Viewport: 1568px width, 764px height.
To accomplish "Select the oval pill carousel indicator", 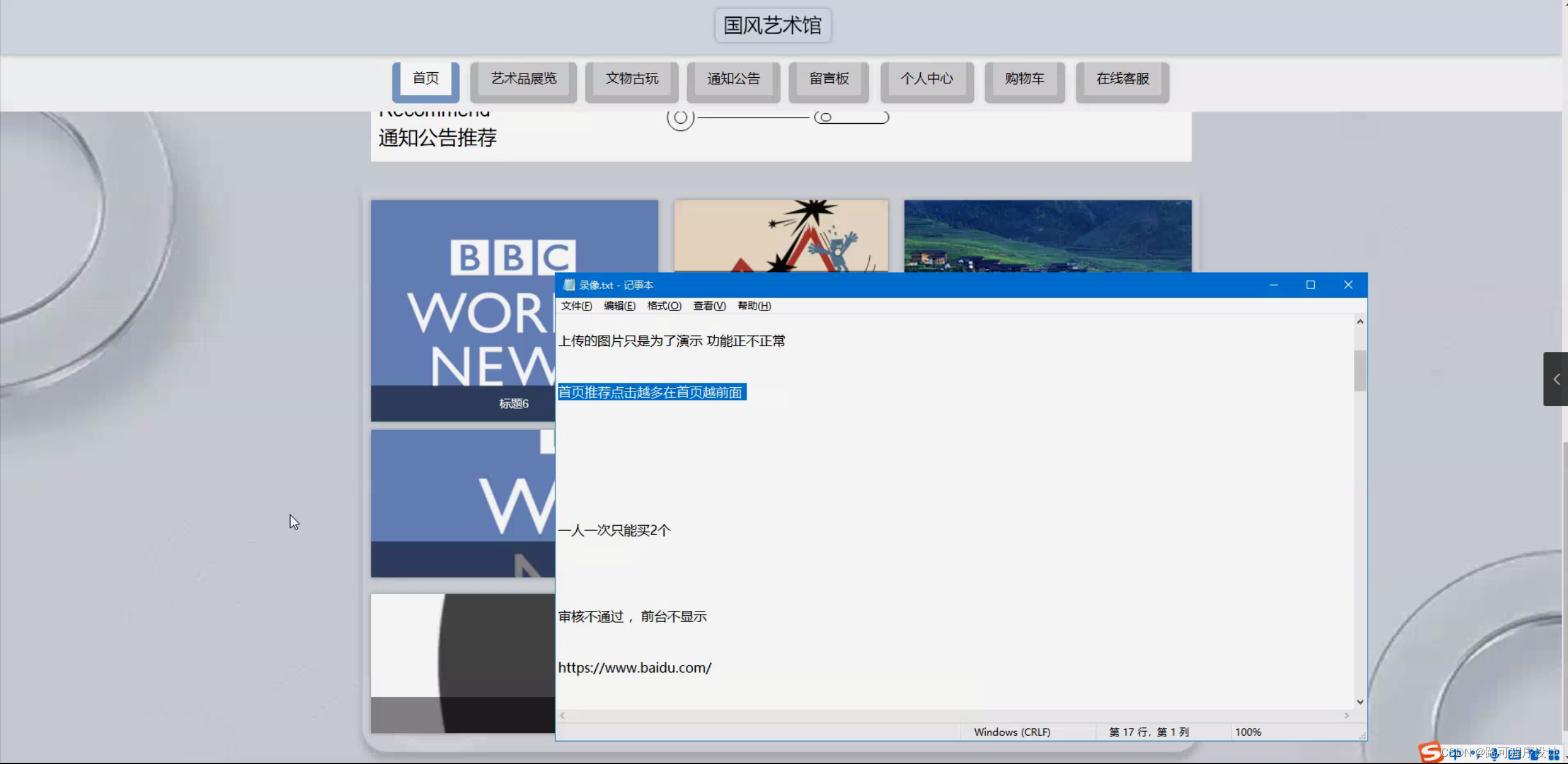I will coord(851,117).
